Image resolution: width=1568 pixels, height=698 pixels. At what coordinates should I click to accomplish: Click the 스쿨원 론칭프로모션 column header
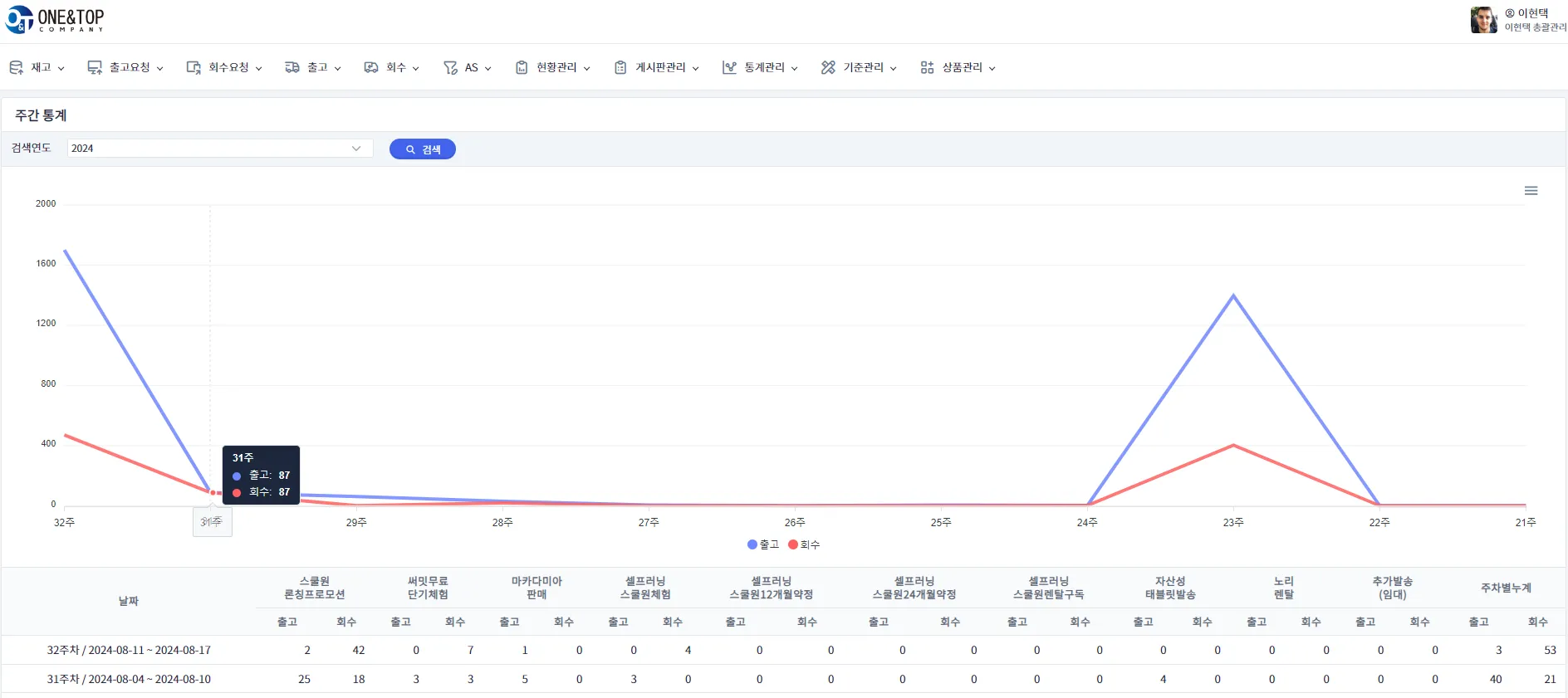click(x=315, y=588)
